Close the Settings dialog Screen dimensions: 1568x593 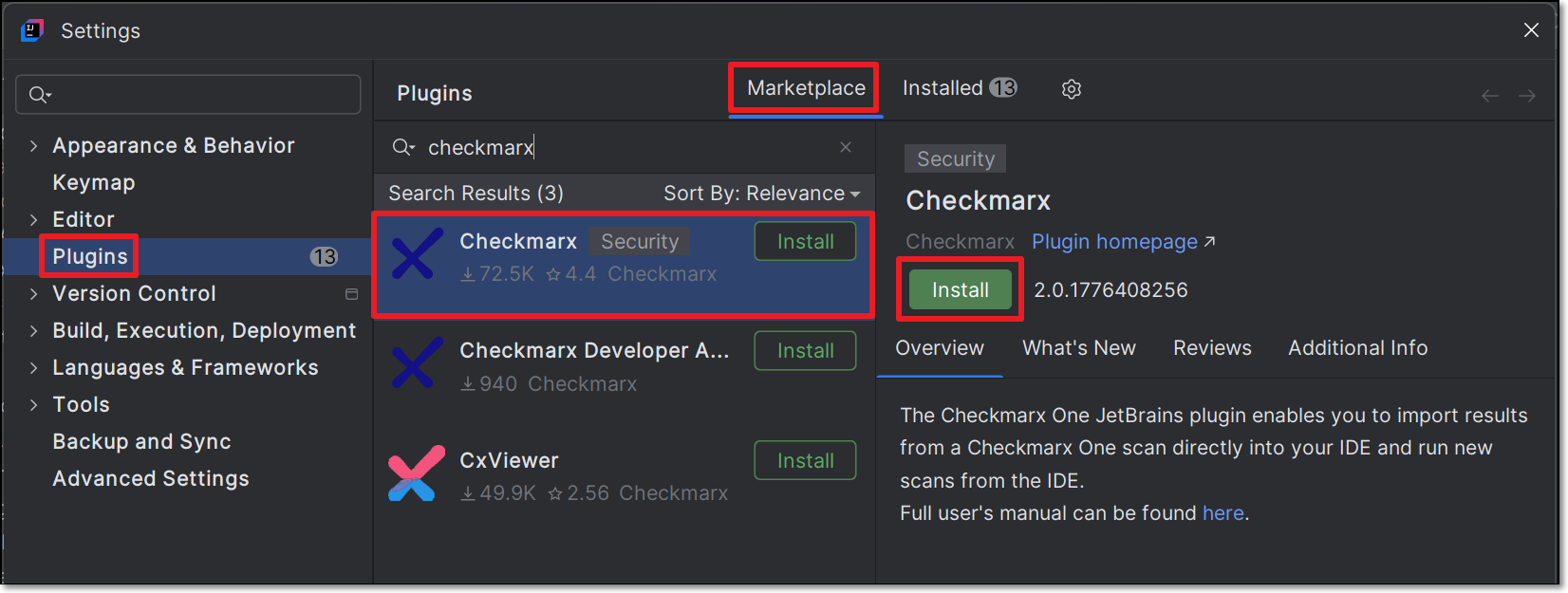point(1531,30)
